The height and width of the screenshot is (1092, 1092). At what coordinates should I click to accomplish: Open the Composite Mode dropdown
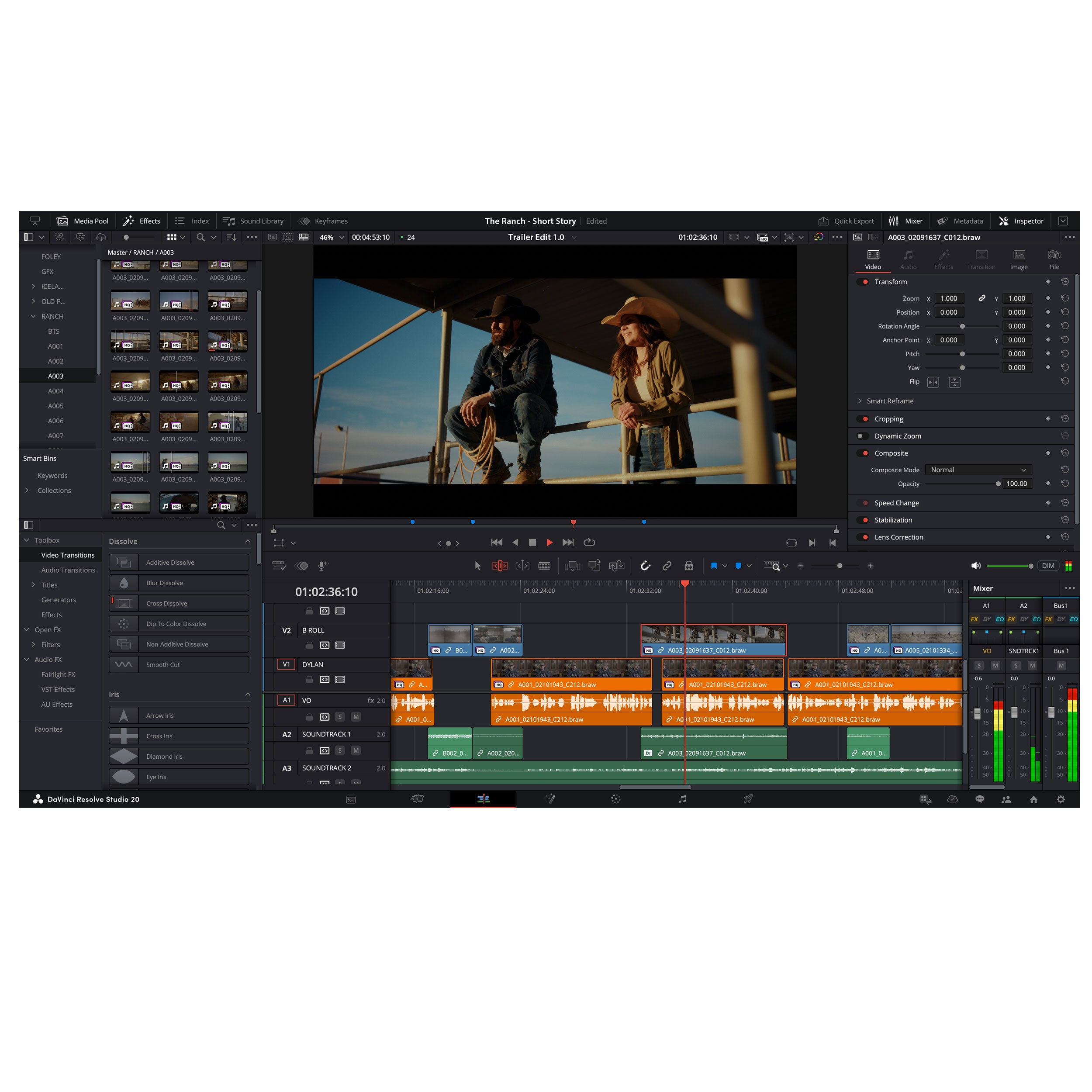(978, 470)
